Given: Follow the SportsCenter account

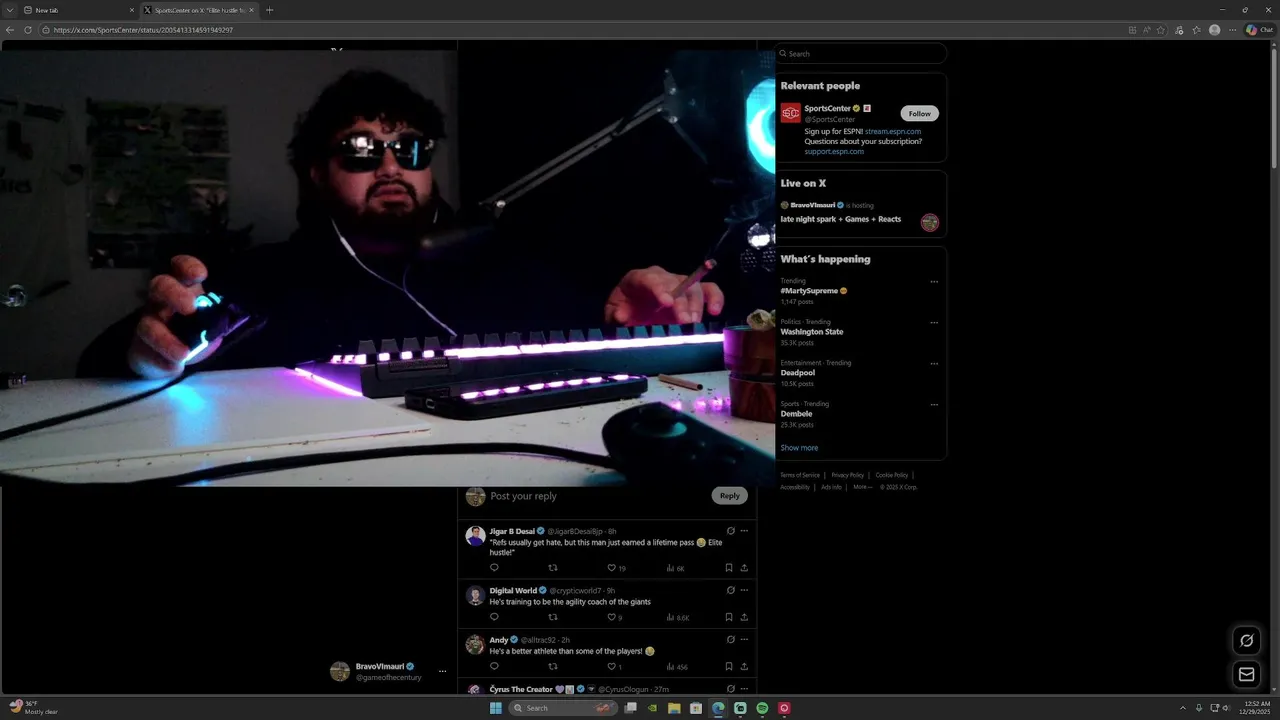Looking at the screenshot, I should pos(919,113).
